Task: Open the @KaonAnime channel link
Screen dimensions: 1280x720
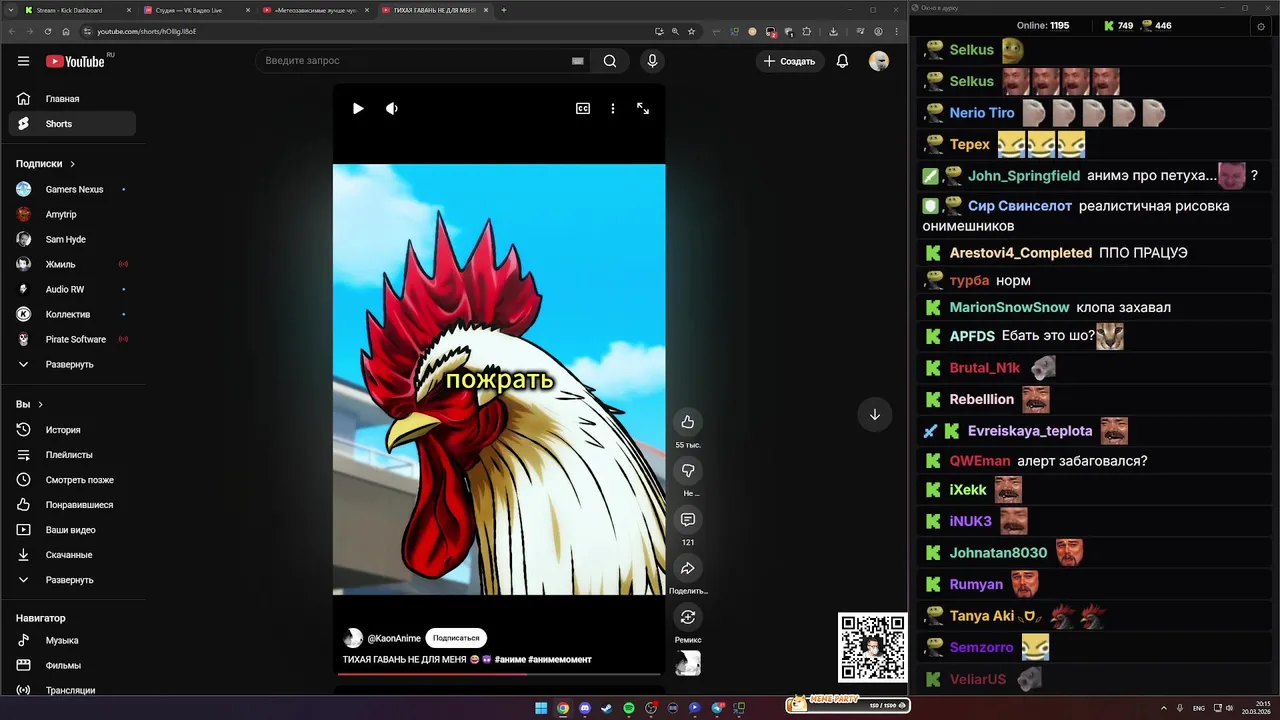Action: (394, 638)
